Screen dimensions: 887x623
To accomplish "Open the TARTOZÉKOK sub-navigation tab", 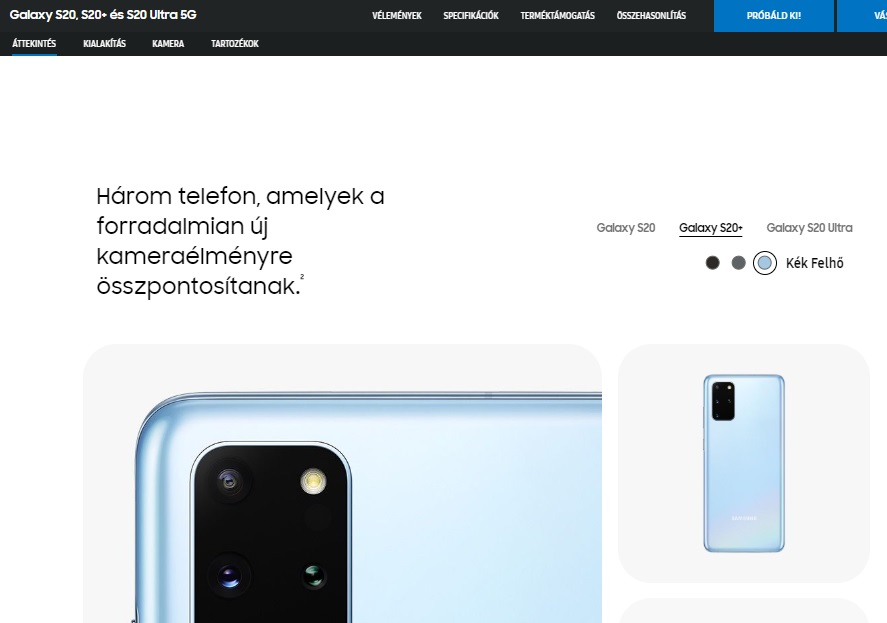I will coord(235,44).
